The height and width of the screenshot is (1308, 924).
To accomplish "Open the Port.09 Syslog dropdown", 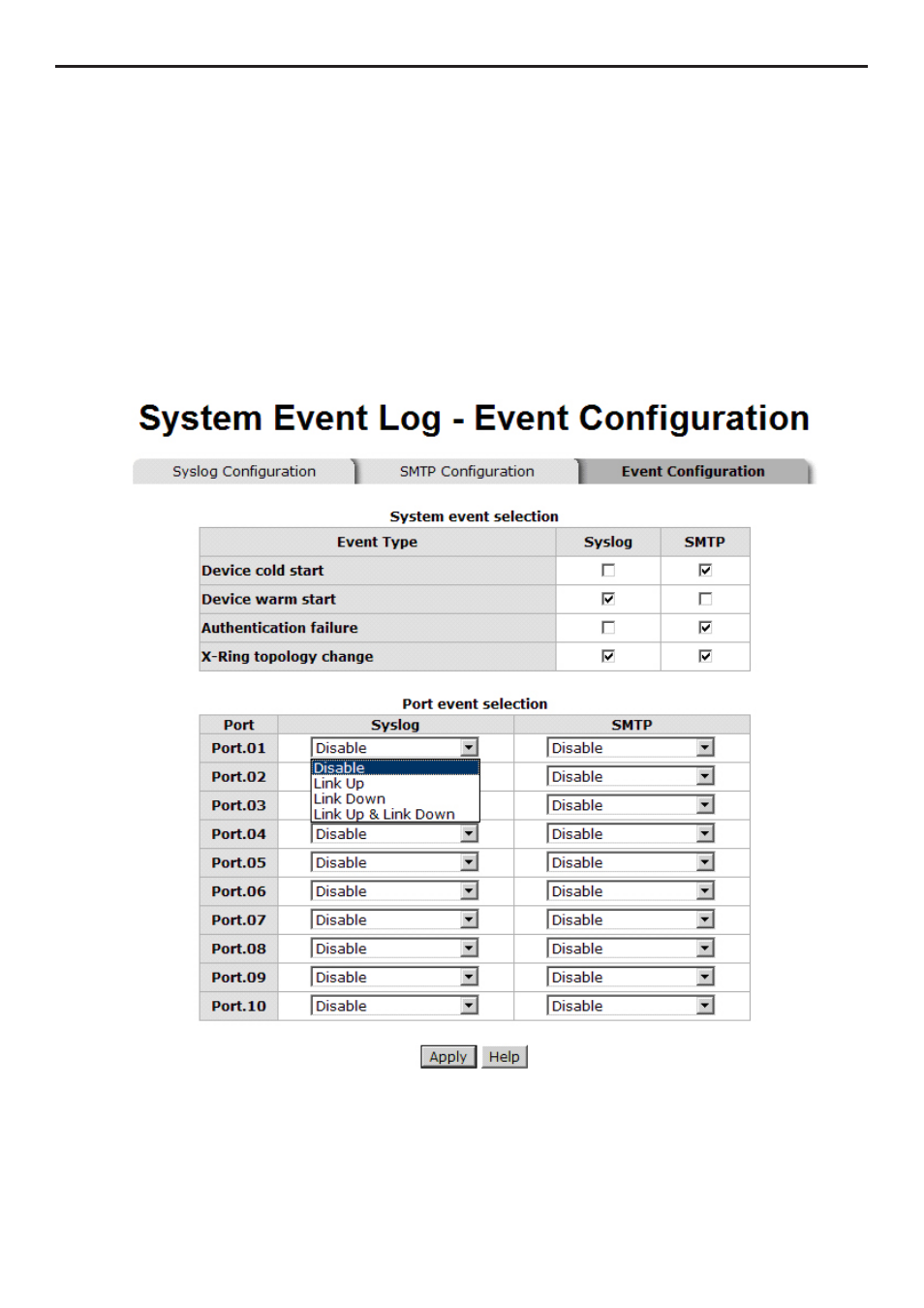I will point(395,977).
